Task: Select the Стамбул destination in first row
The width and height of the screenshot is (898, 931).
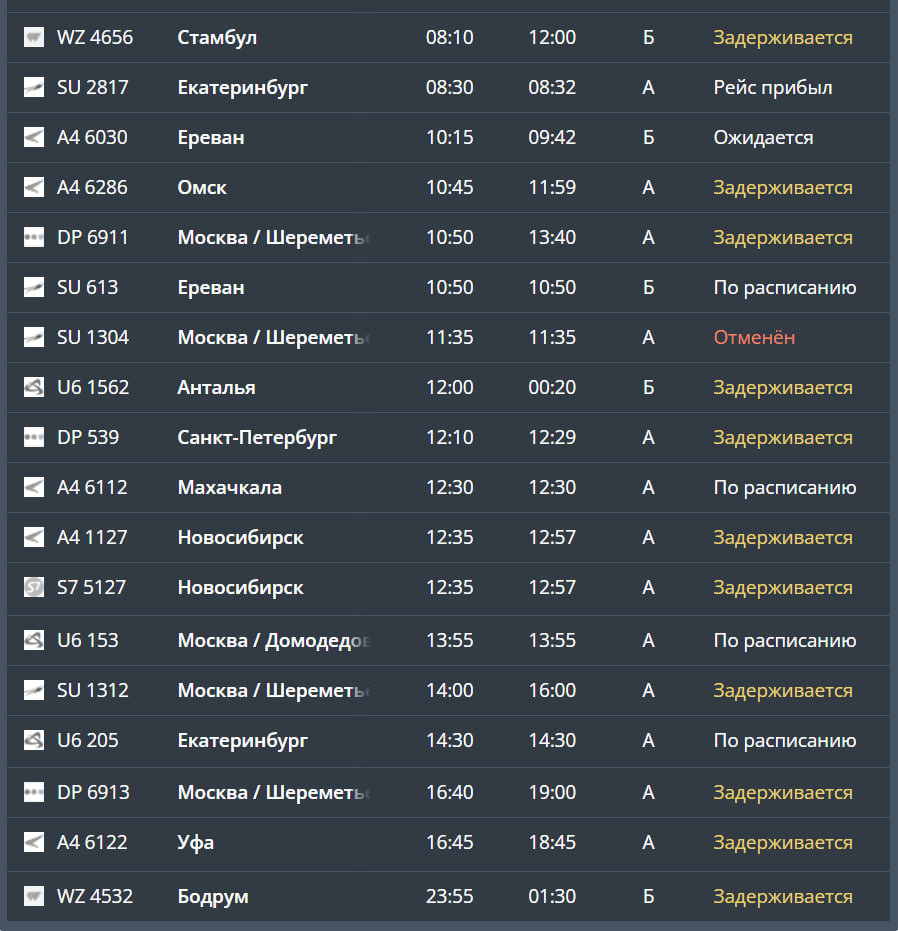Action: (x=217, y=37)
